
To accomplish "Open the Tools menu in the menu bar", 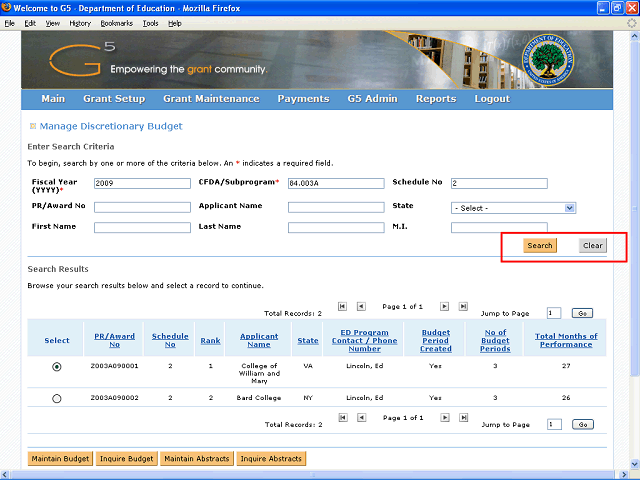I will point(150,23).
